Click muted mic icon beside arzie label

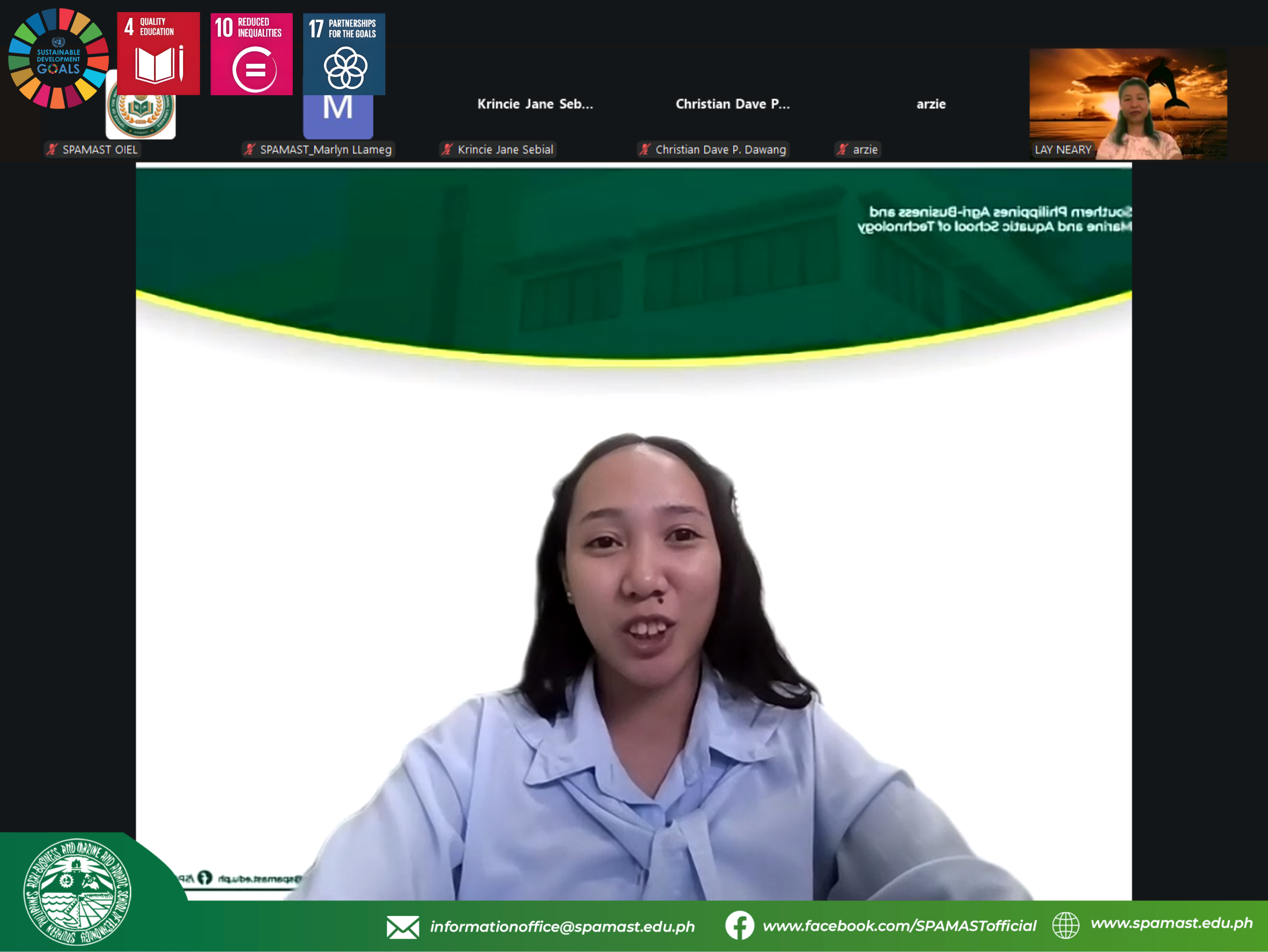coord(842,150)
